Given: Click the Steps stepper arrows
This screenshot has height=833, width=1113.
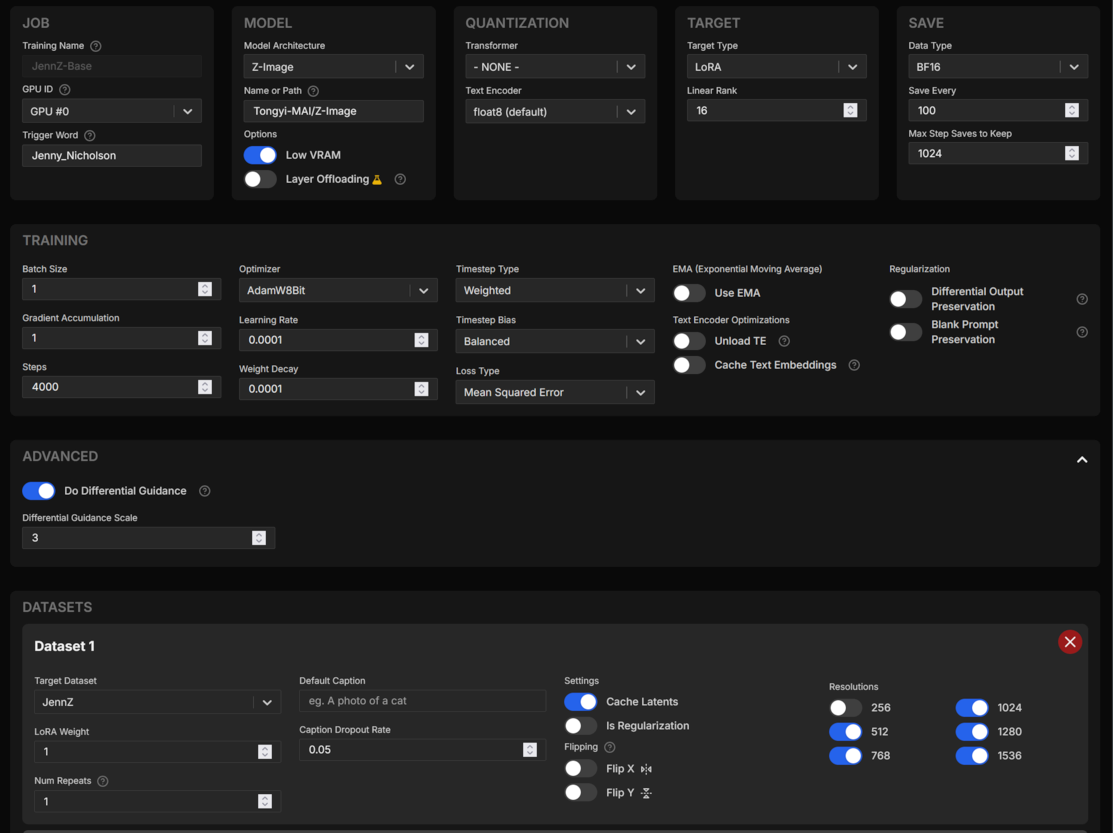Looking at the screenshot, I should point(205,387).
